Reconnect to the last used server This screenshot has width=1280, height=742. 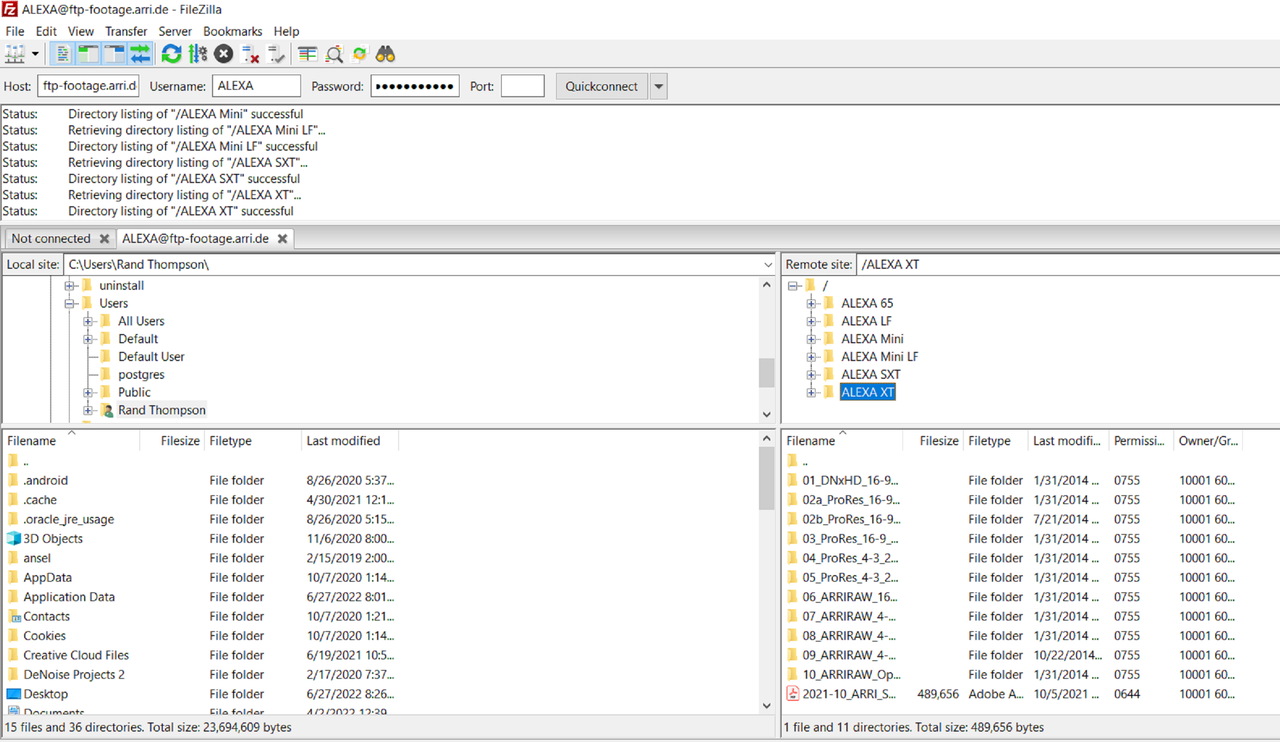(x=277, y=54)
